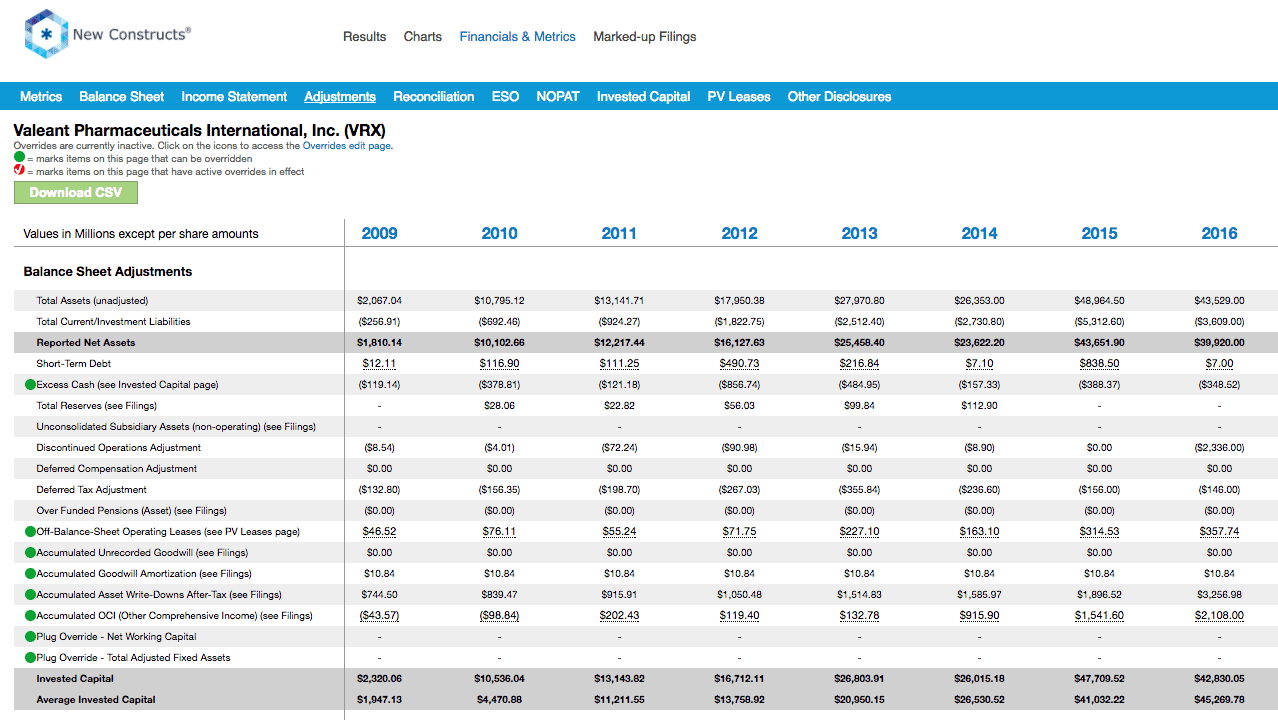Click green dot beside Accumulated OCI row

click(x=31, y=615)
